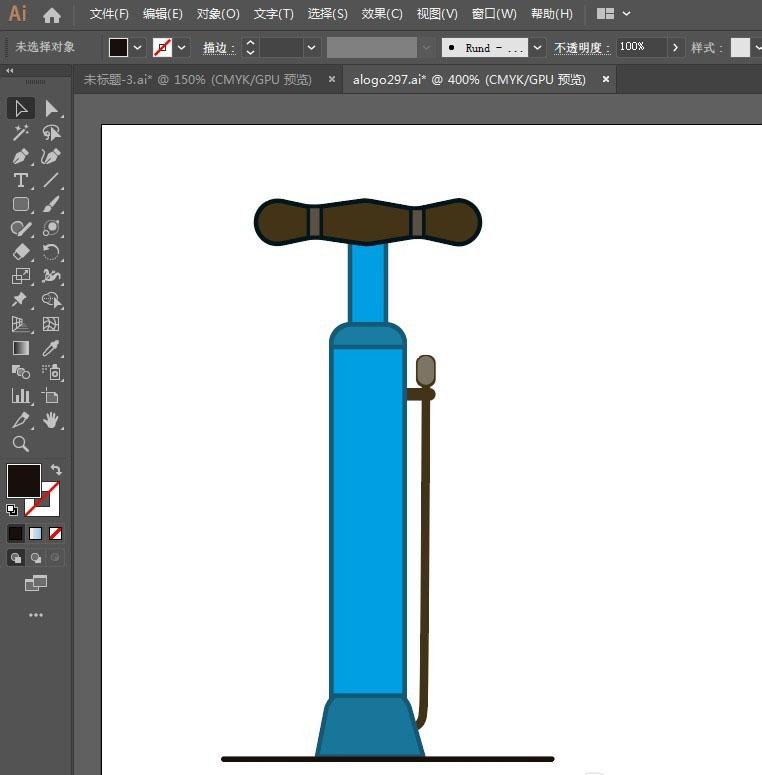The height and width of the screenshot is (775, 762).
Task: Set paint mode to None
Action: pos(55,533)
